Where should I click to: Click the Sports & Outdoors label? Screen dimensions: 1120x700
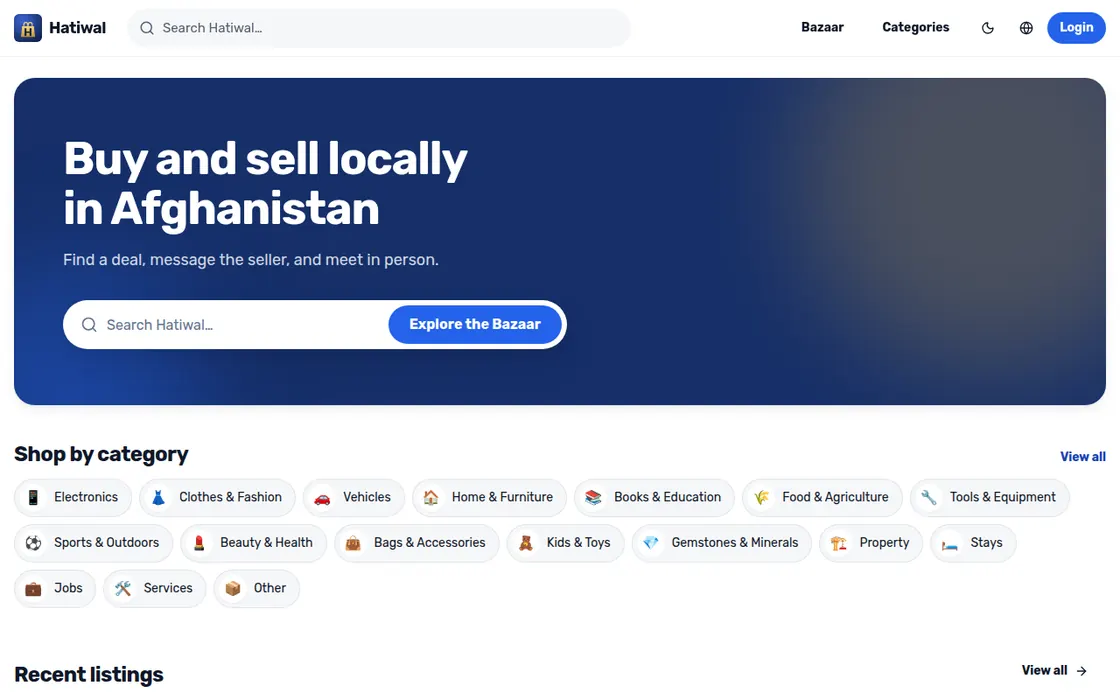pyautogui.click(x=106, y=543)
